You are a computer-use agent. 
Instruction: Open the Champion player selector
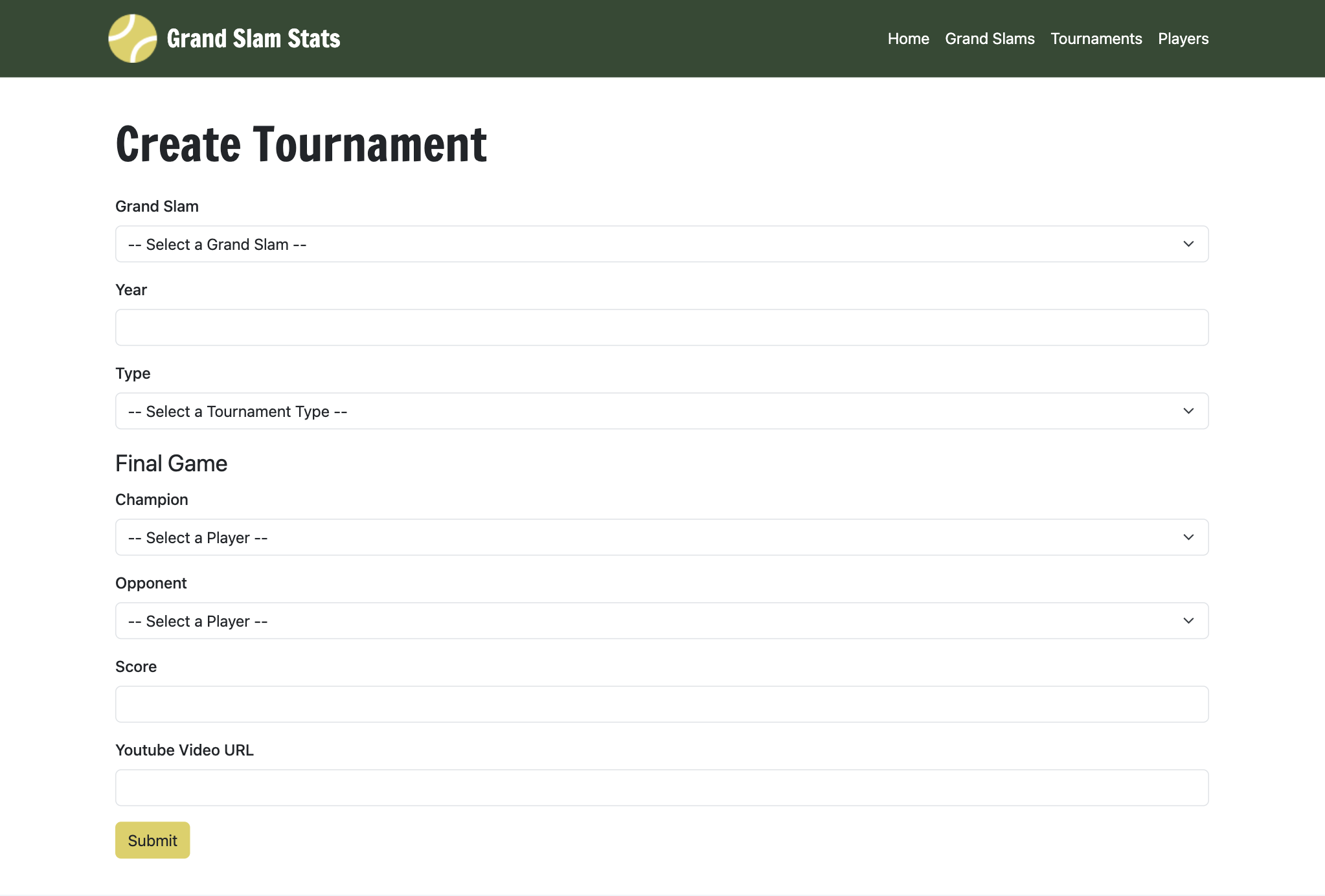point(661,537)
